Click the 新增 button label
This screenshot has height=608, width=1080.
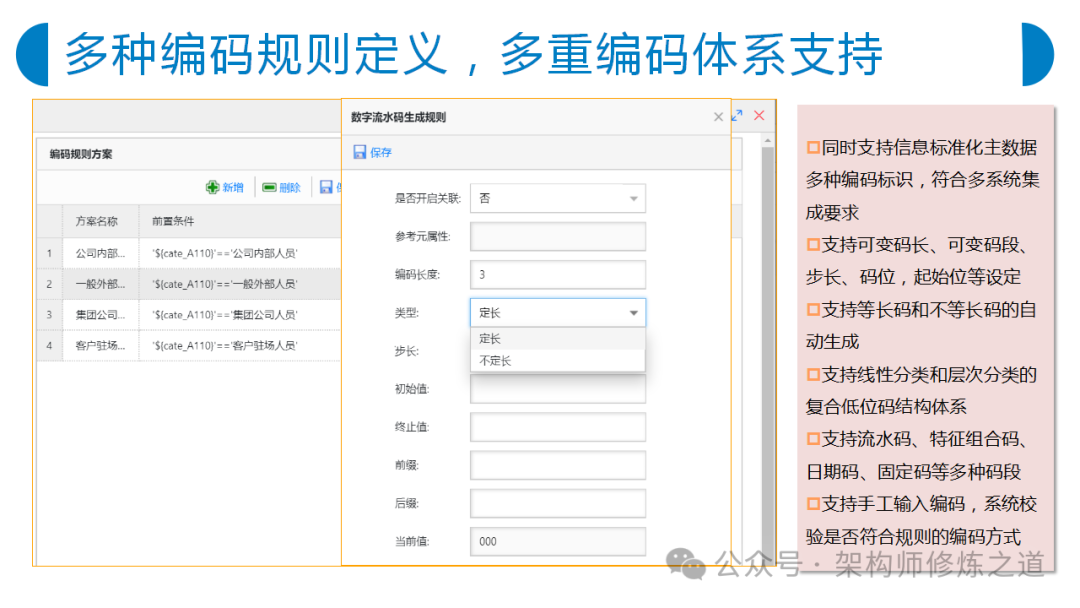tap(233, 187)
